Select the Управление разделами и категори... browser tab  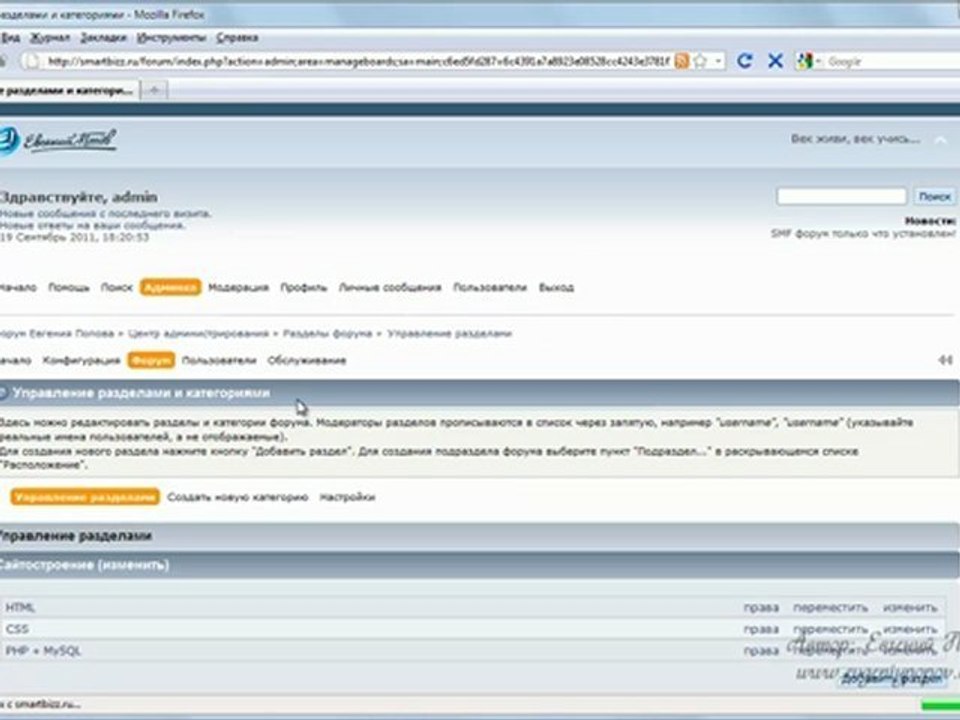point(67,91)
